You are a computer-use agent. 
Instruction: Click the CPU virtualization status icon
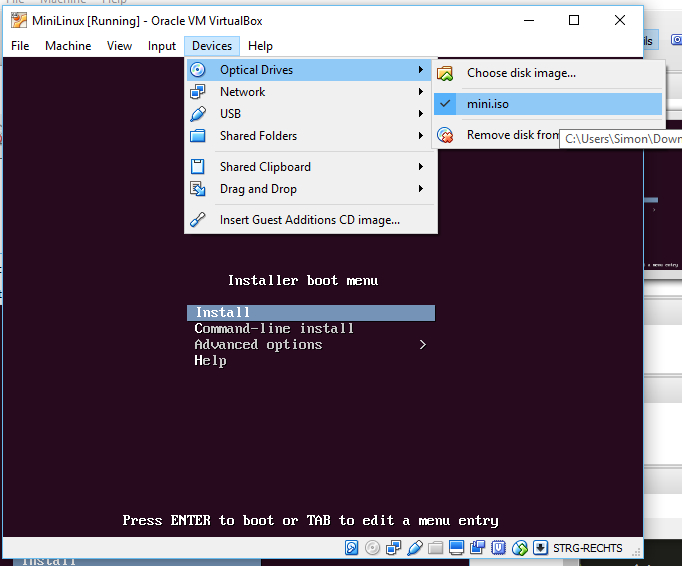pyautogui.click(x=498, y=548)
